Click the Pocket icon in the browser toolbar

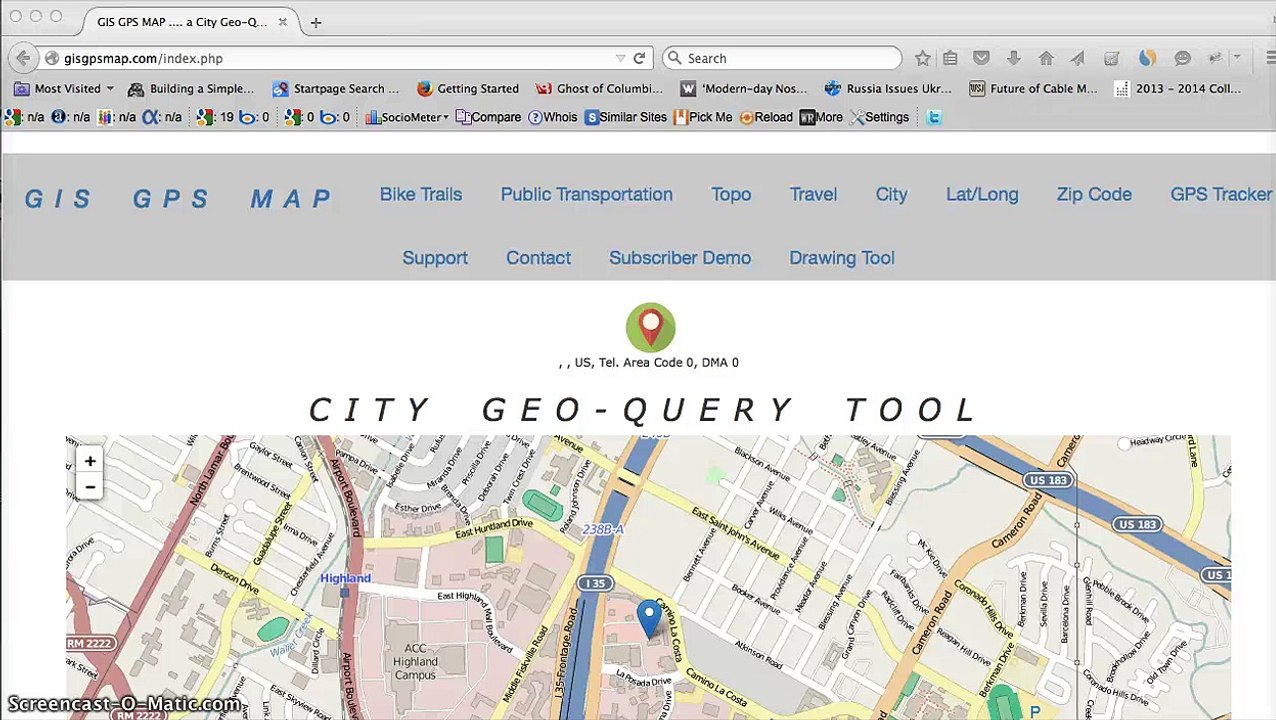981,58
